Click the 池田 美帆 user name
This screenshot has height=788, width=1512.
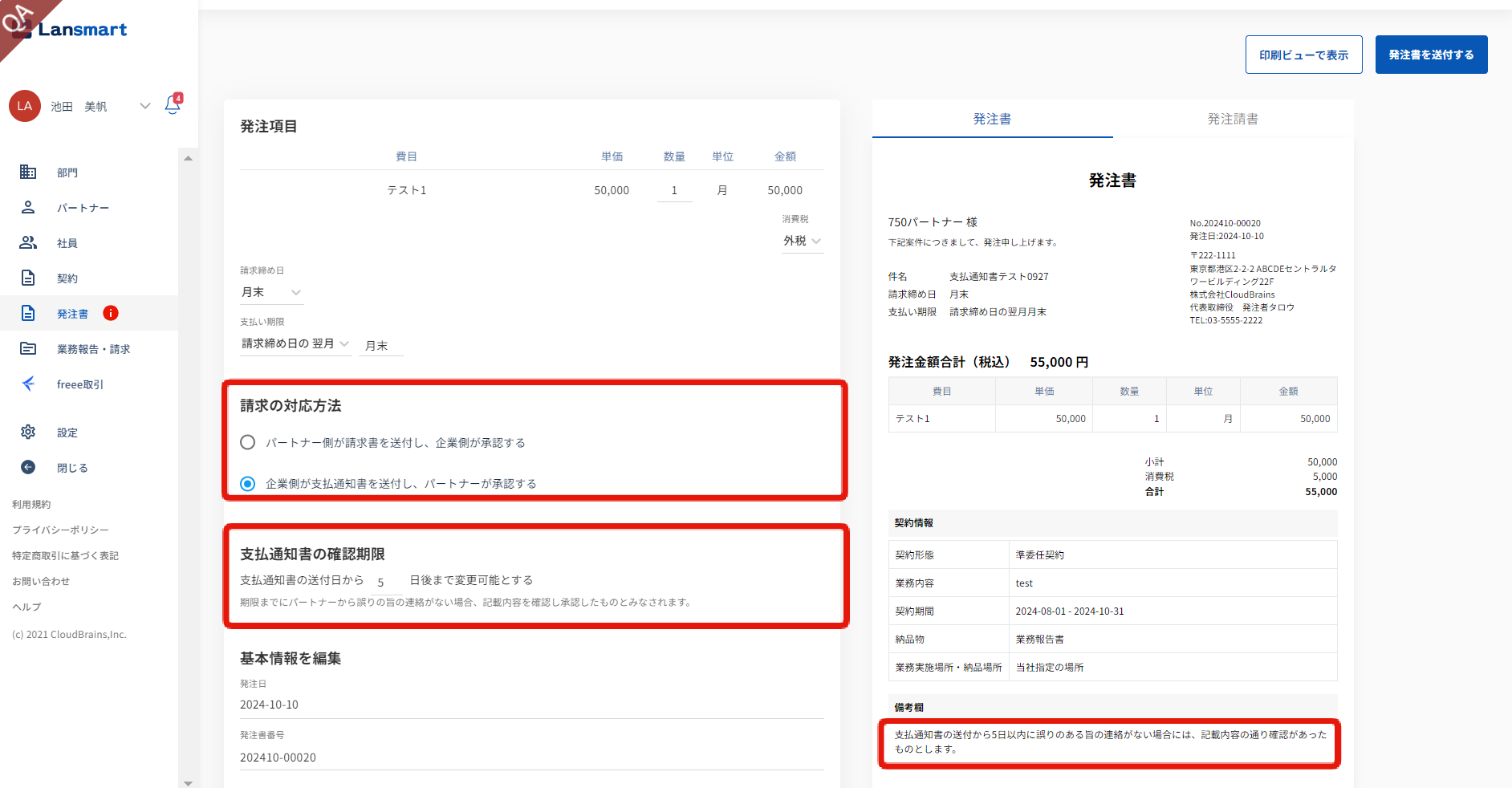(x=79, y=106)
